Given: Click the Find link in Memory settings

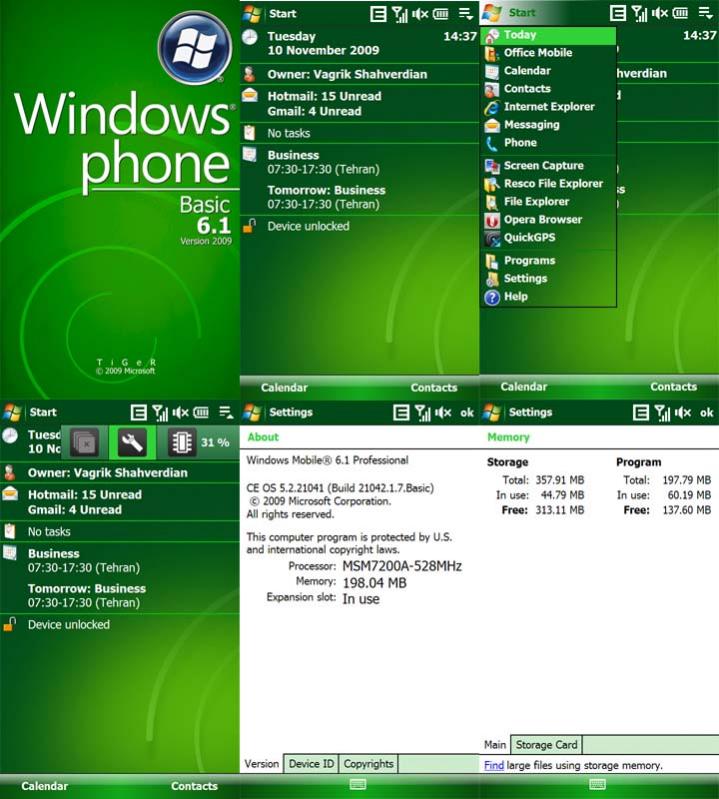Looking at the screenshot, I should click(x=494, y=765).
